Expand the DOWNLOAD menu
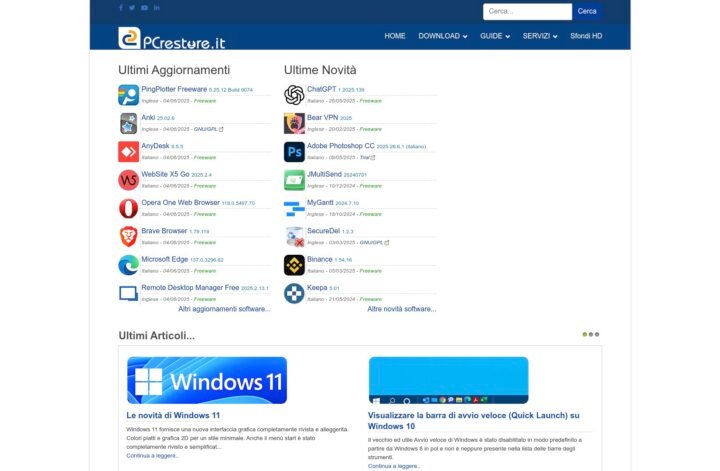 (443, 36)
